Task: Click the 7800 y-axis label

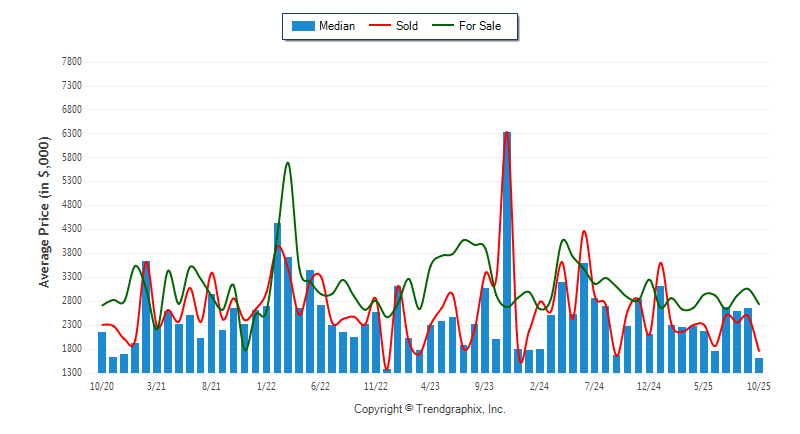Action: coord(70,62)
